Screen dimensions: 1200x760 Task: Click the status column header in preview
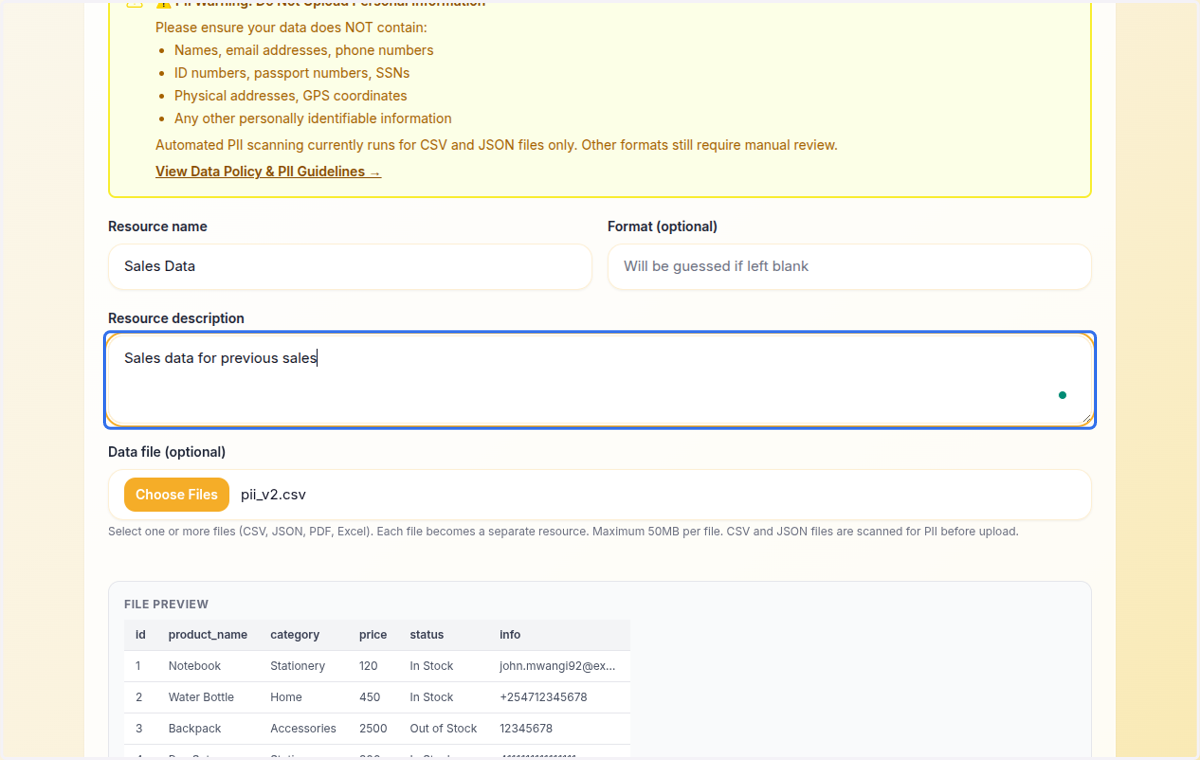click(427, 635)
